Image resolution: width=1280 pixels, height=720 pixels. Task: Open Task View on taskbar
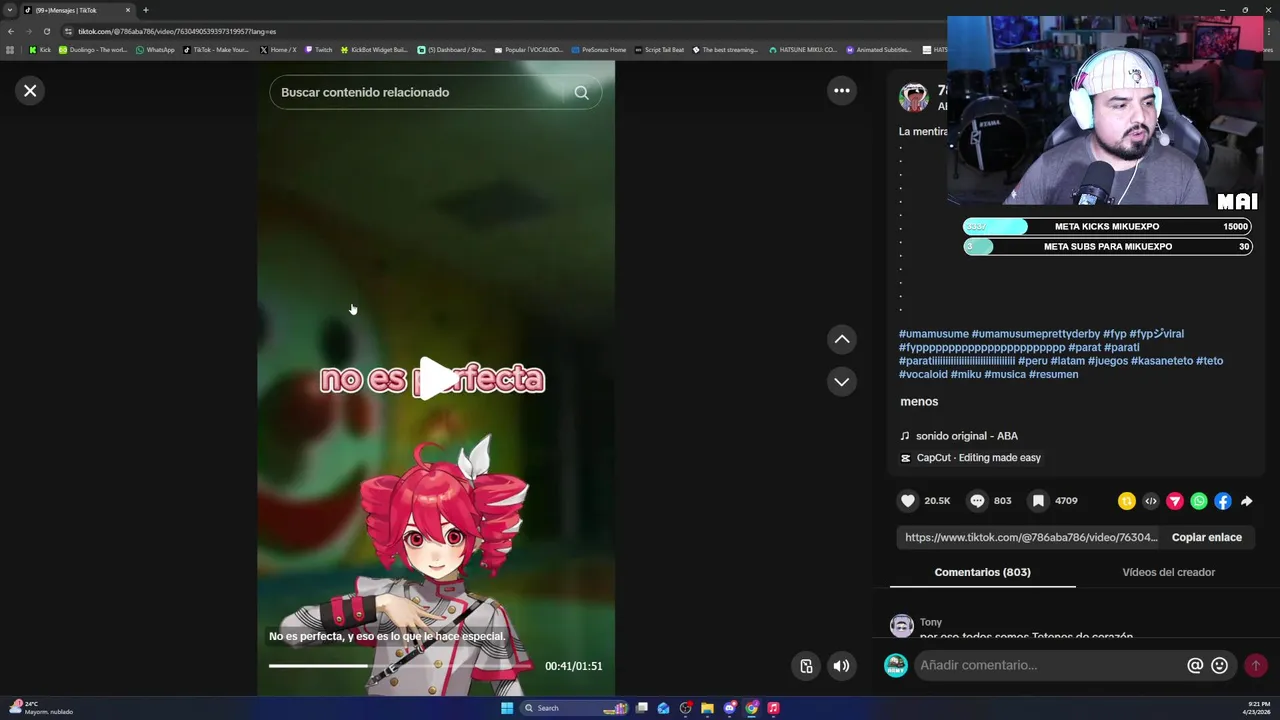click(x=641, y=708)
